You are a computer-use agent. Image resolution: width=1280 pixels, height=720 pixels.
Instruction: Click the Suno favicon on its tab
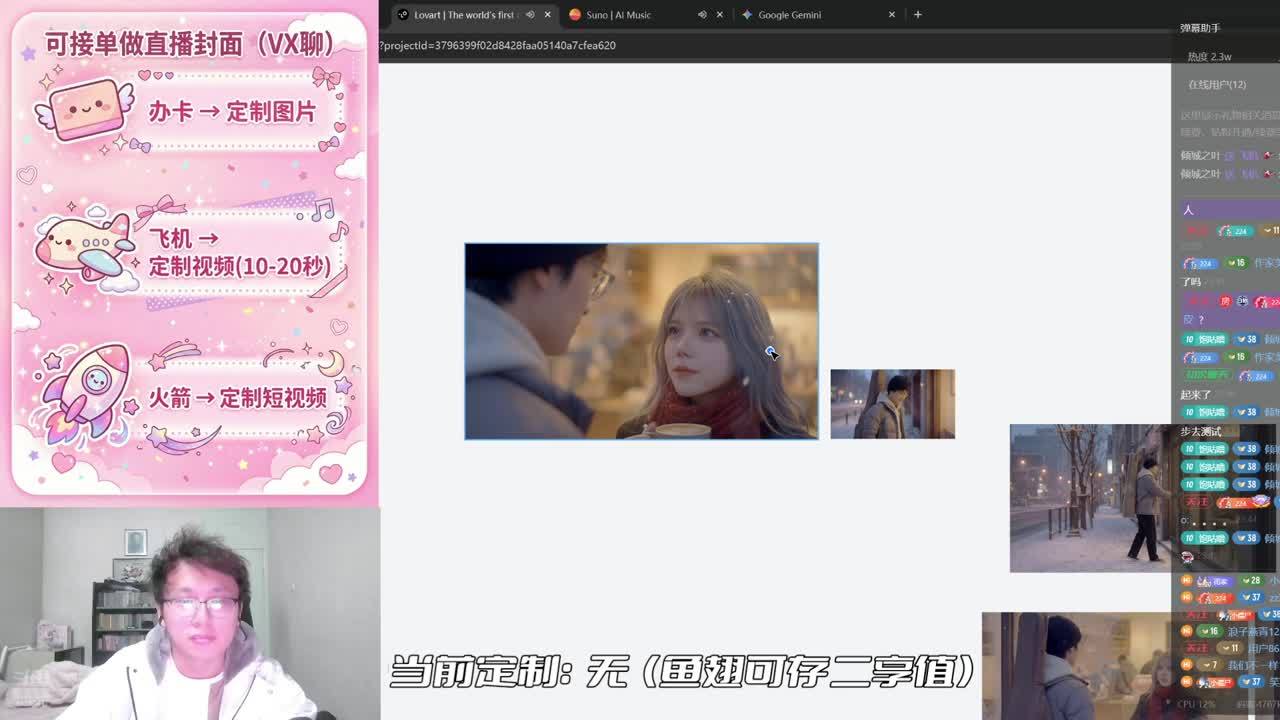tap(575, 15)
